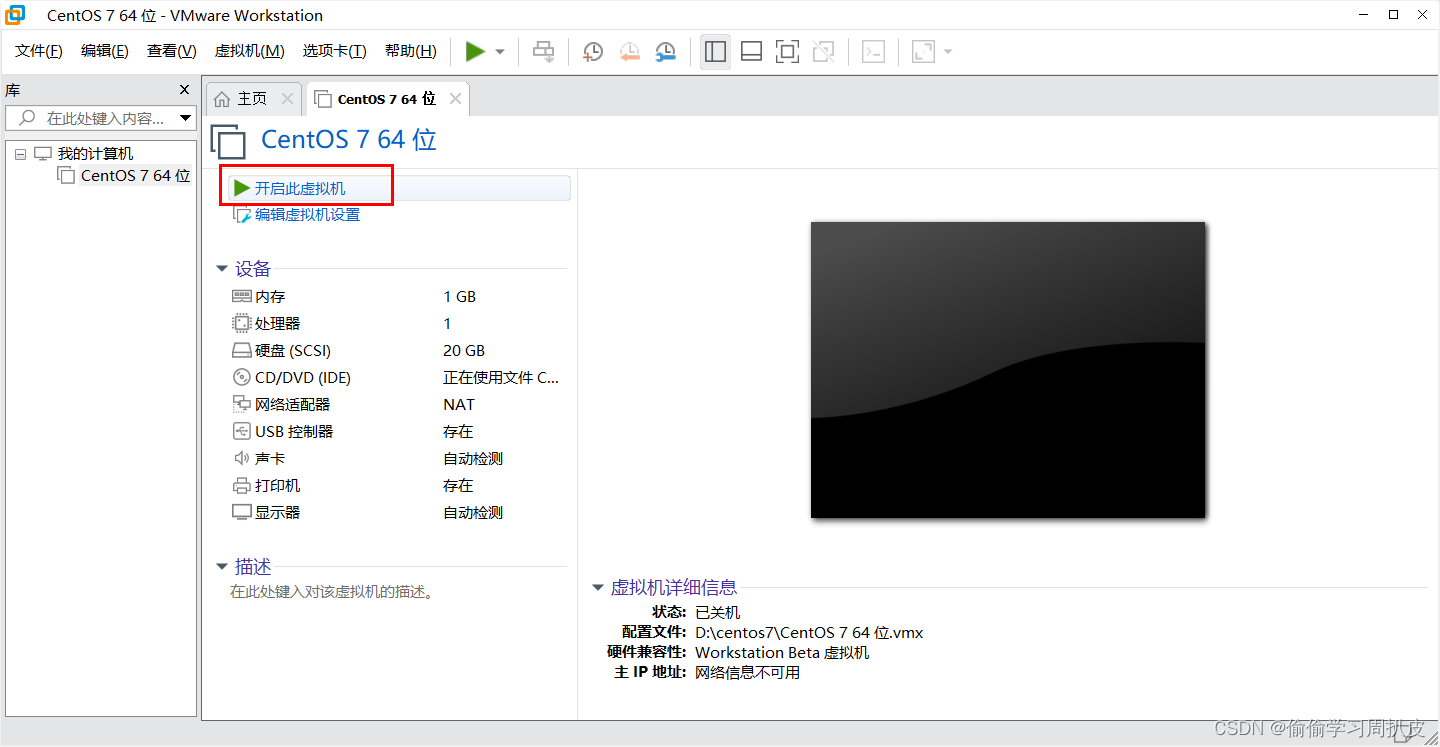
Task: Click the network icon beside 网络适配器
Action: click(x=241, y=404)
